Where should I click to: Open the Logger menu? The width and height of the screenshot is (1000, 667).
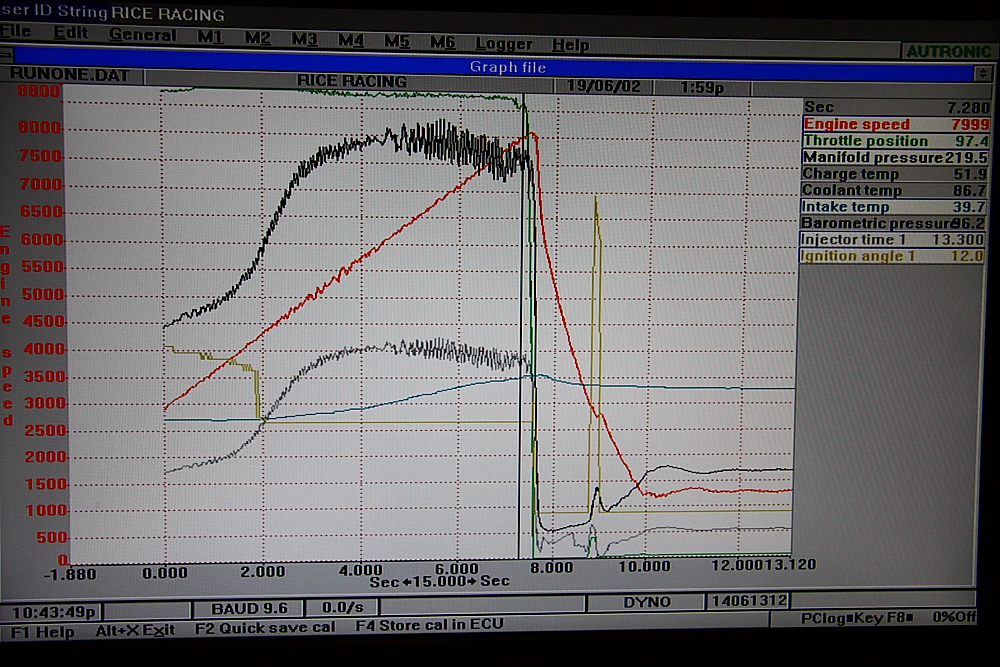click(504, 44)
